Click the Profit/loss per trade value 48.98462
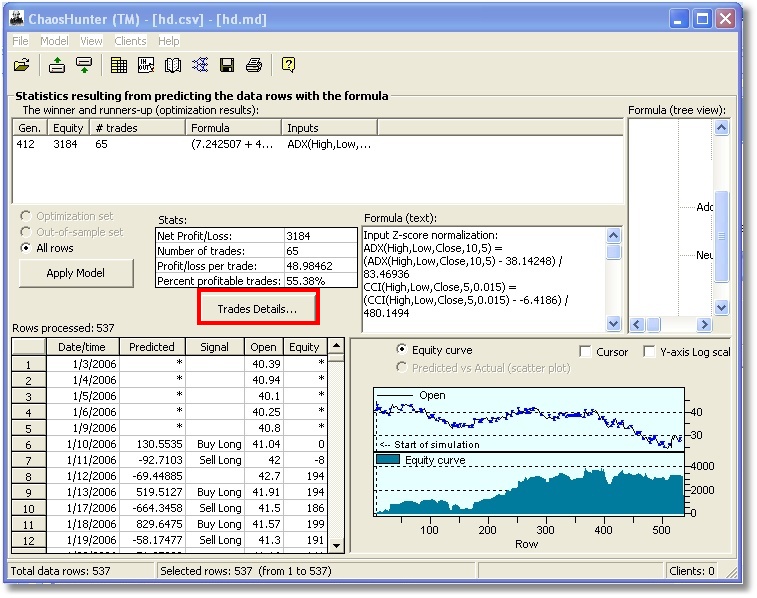The width and height of the screenshot is (757, 598). (321, 266)
